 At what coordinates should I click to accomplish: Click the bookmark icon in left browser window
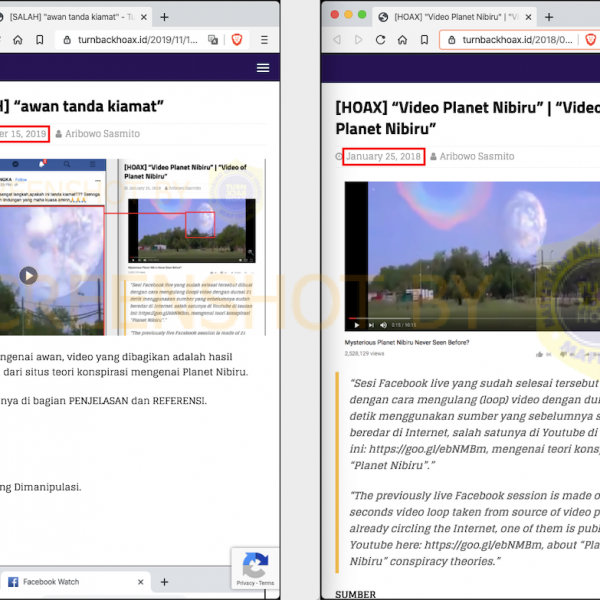(40, 40)
